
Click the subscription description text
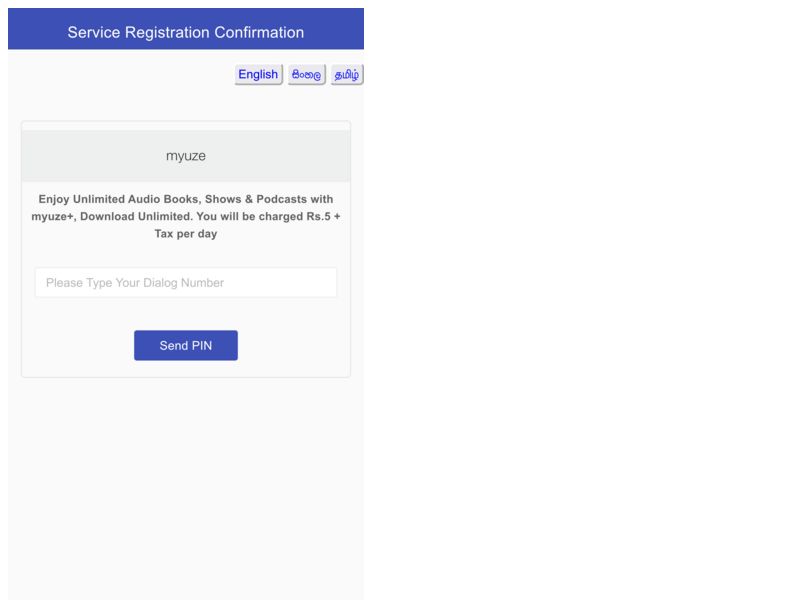186,216
